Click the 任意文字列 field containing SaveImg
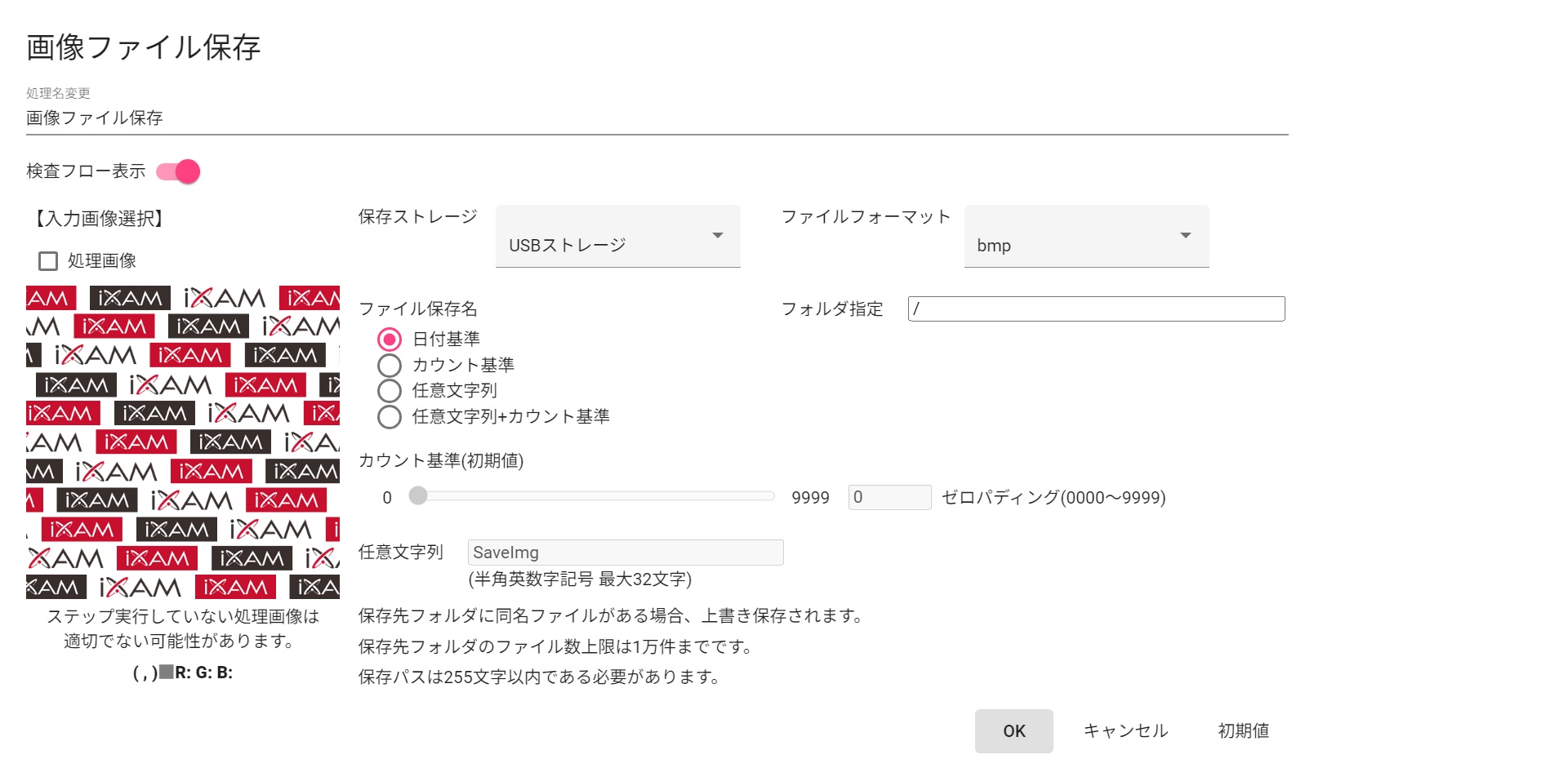Screen dimensions: 1568x768 (625, 553)
